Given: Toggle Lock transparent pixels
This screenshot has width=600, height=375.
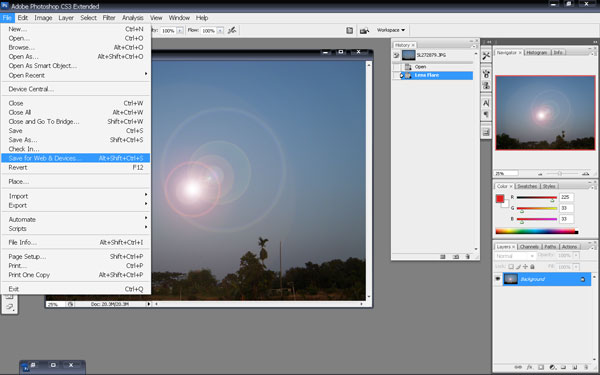Looking at the screenshot, I should 511,267.
